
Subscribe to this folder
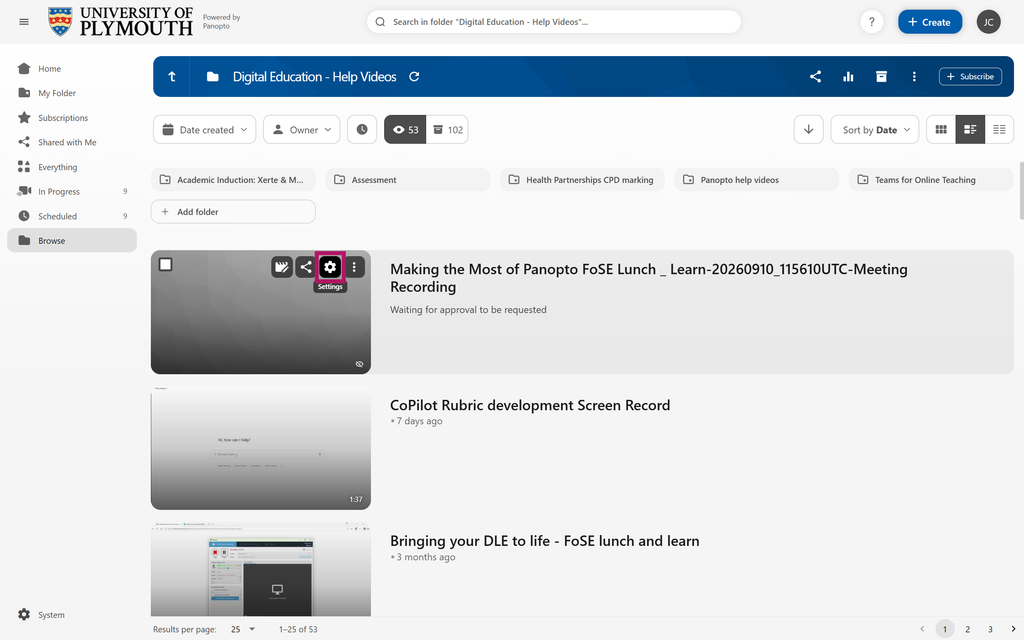coord(970,76)
